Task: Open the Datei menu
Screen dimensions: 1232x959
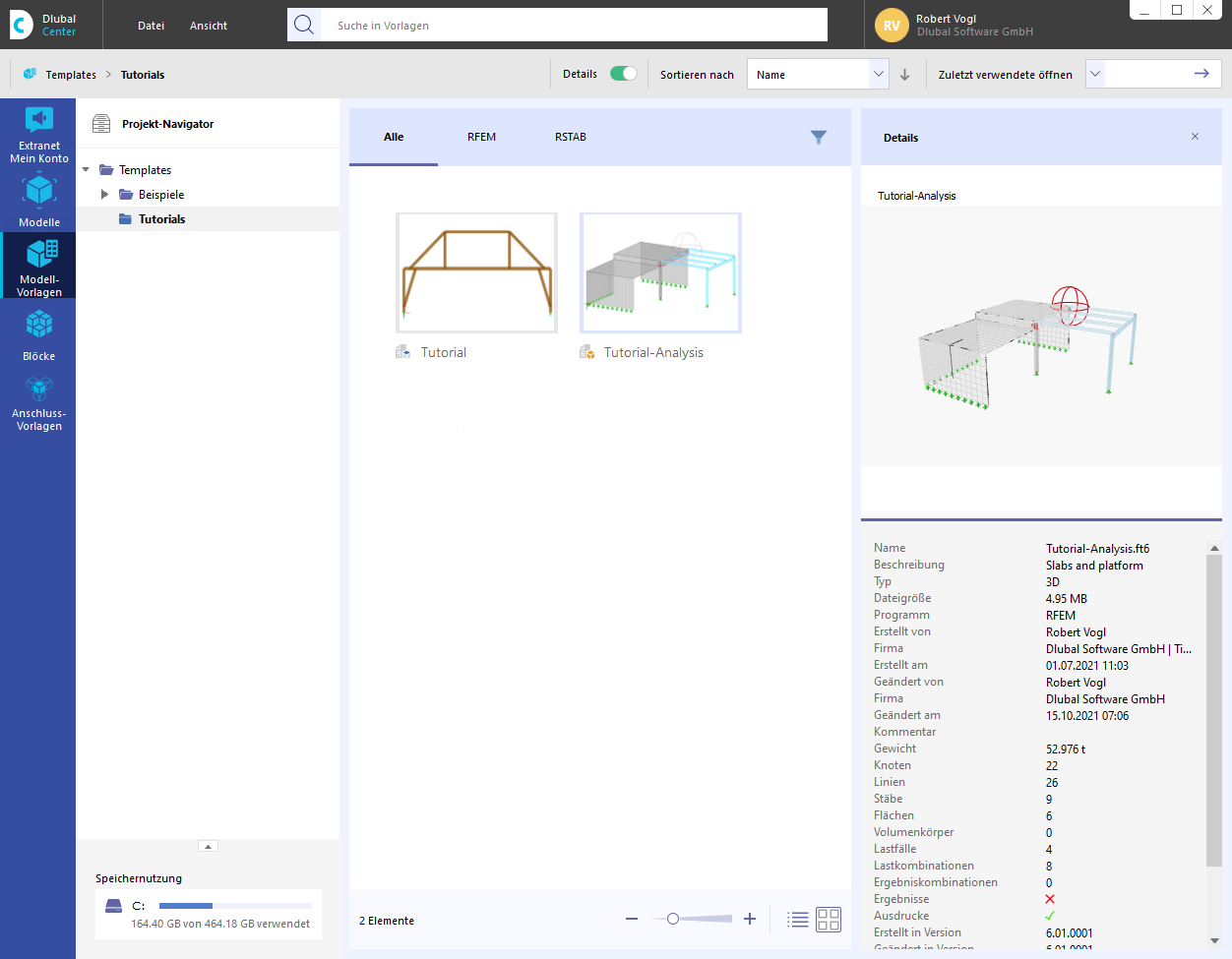Action: [151, 26]
